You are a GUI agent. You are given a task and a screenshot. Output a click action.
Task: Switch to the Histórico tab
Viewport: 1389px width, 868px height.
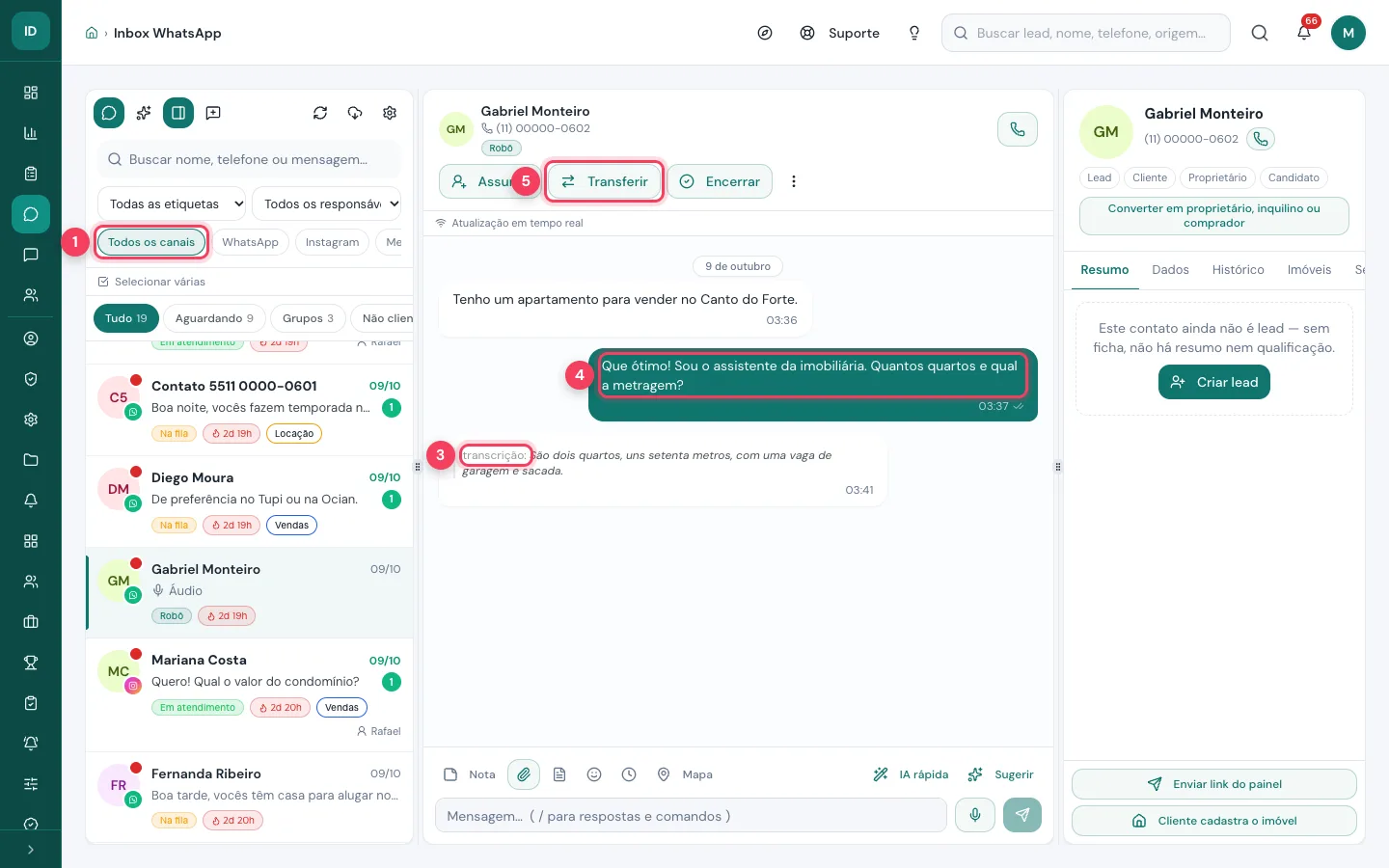(x=1238, y=270)
